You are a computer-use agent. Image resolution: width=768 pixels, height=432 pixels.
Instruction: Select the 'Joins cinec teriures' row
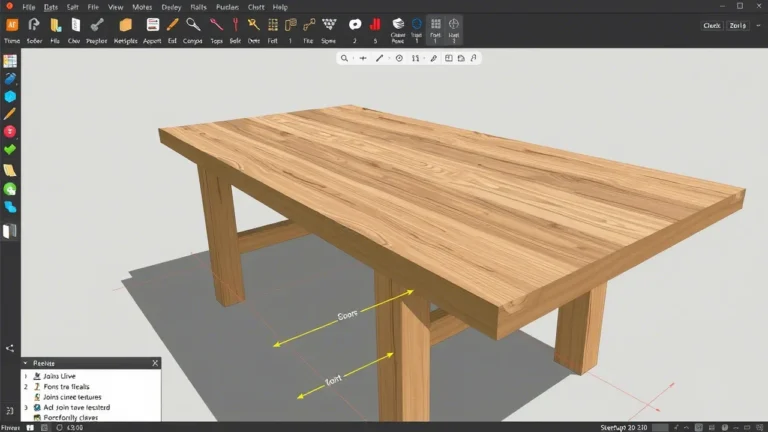pyautogui.click(x=91, y=397)
